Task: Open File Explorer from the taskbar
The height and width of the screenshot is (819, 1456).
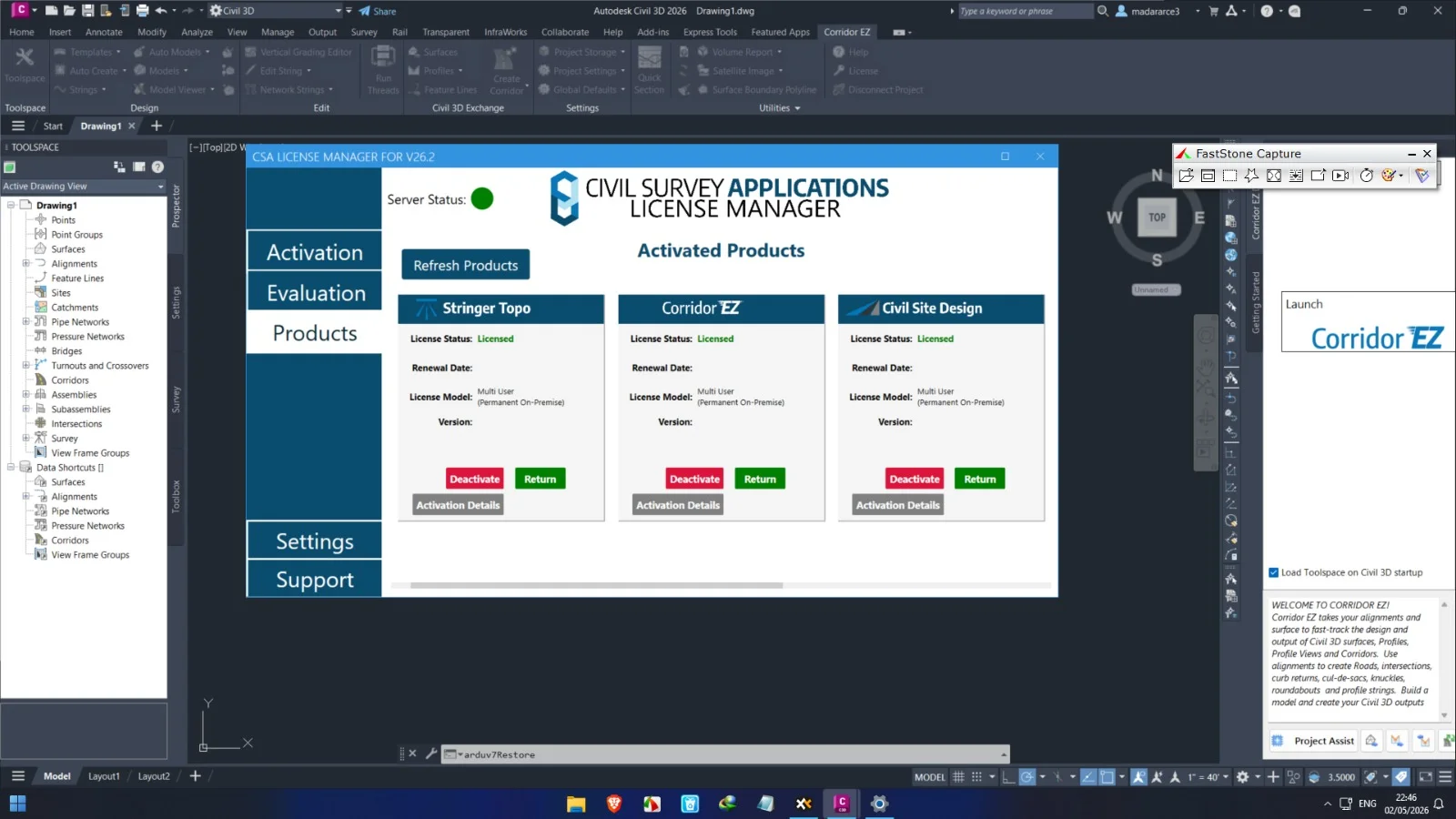Action: (x=576, y=804)
